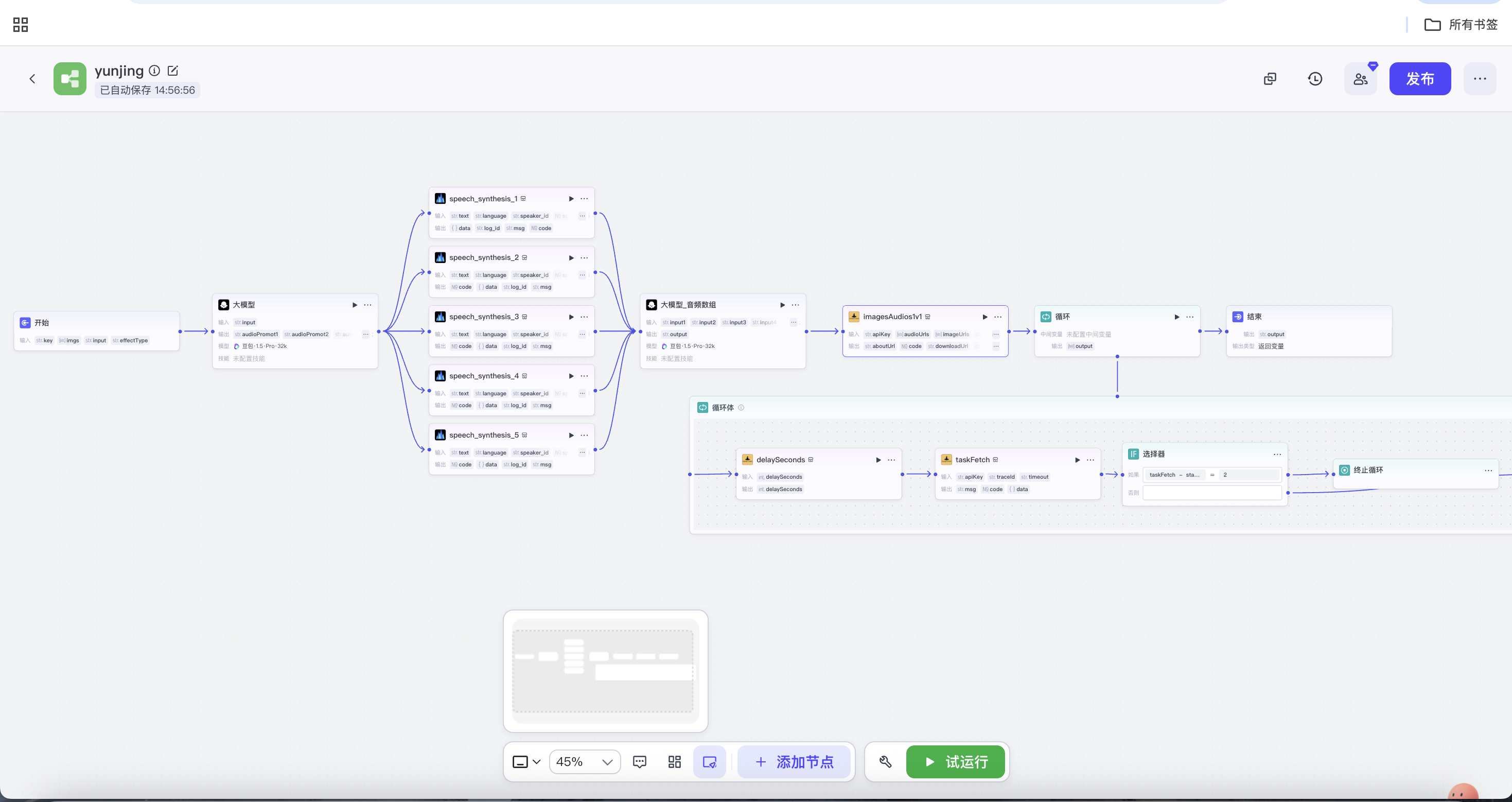1512x802 pixels.
Task: Click 添加节点 add node button
Action: (794, 761)
